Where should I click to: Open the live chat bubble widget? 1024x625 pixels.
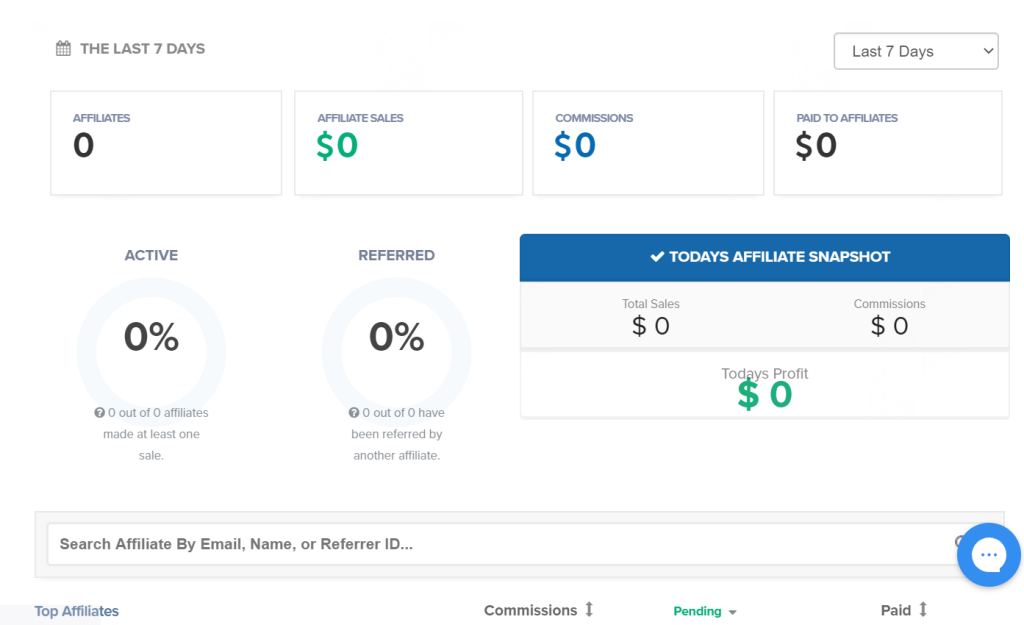pos(988,554)
